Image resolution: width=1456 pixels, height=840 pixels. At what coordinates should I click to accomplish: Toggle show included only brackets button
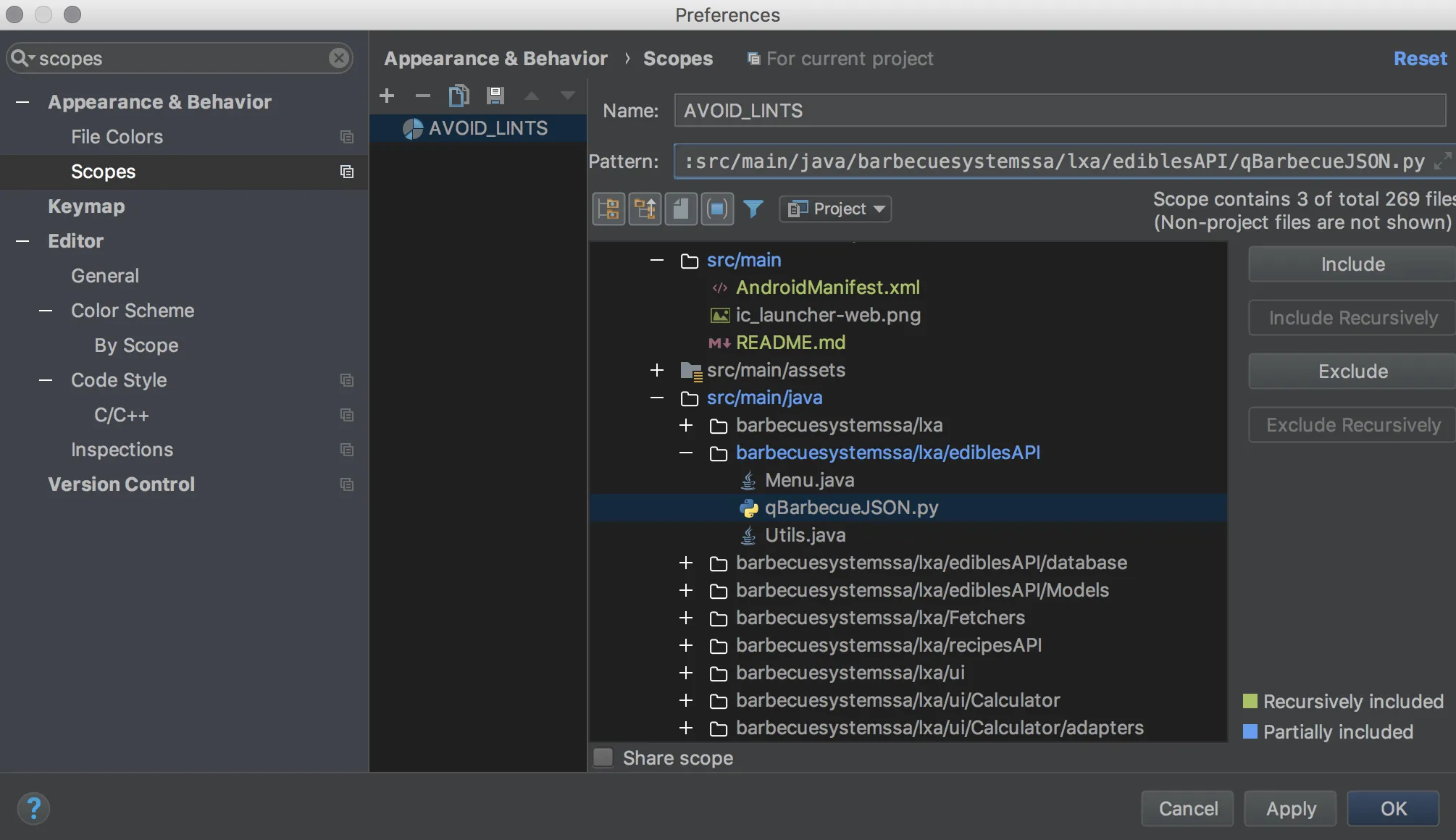(717, 209)
